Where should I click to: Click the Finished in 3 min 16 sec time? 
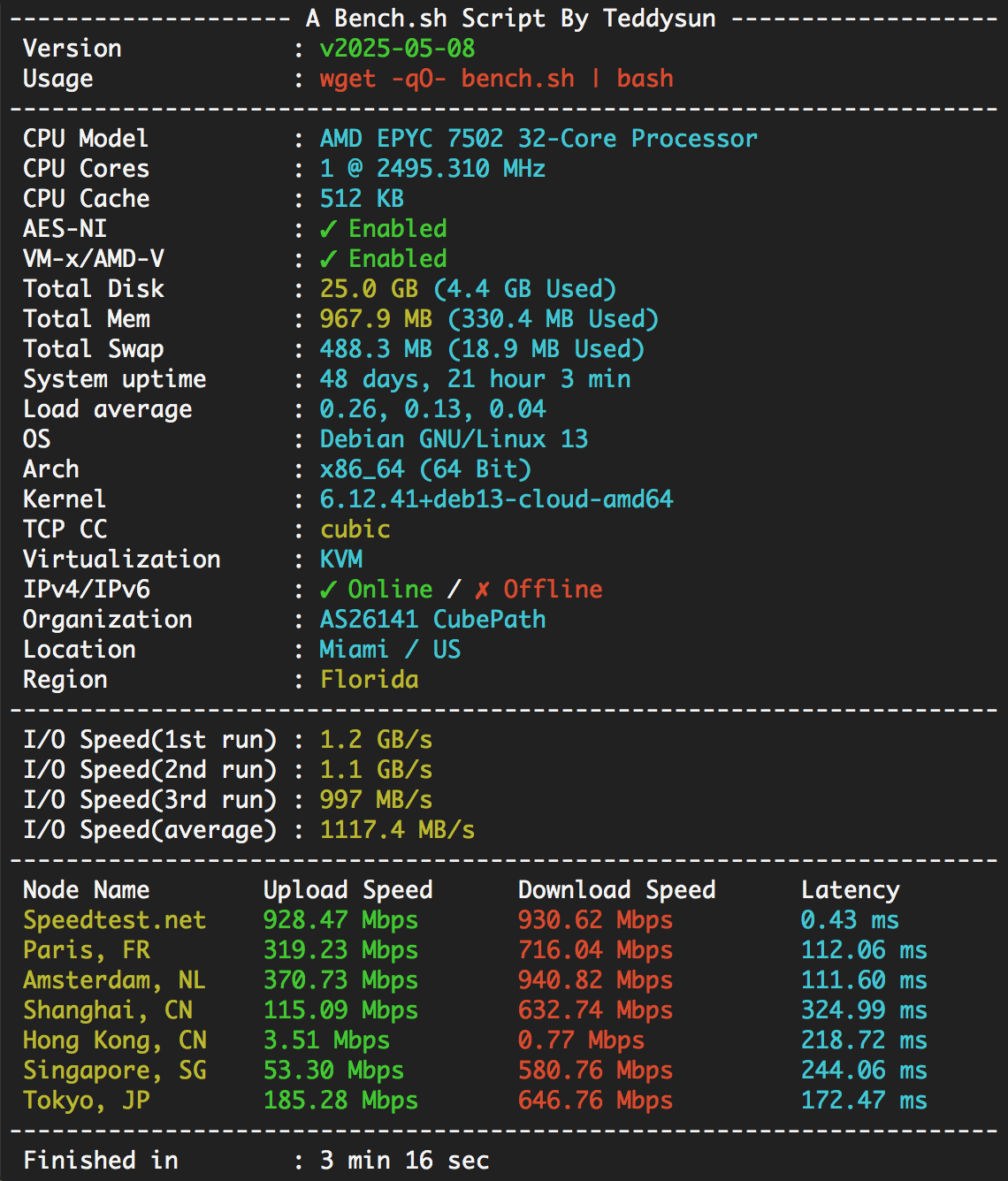click(404, 1161)
